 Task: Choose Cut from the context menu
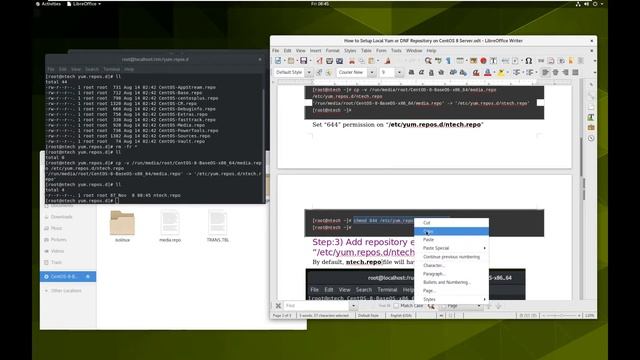click(x=451, y=223)
